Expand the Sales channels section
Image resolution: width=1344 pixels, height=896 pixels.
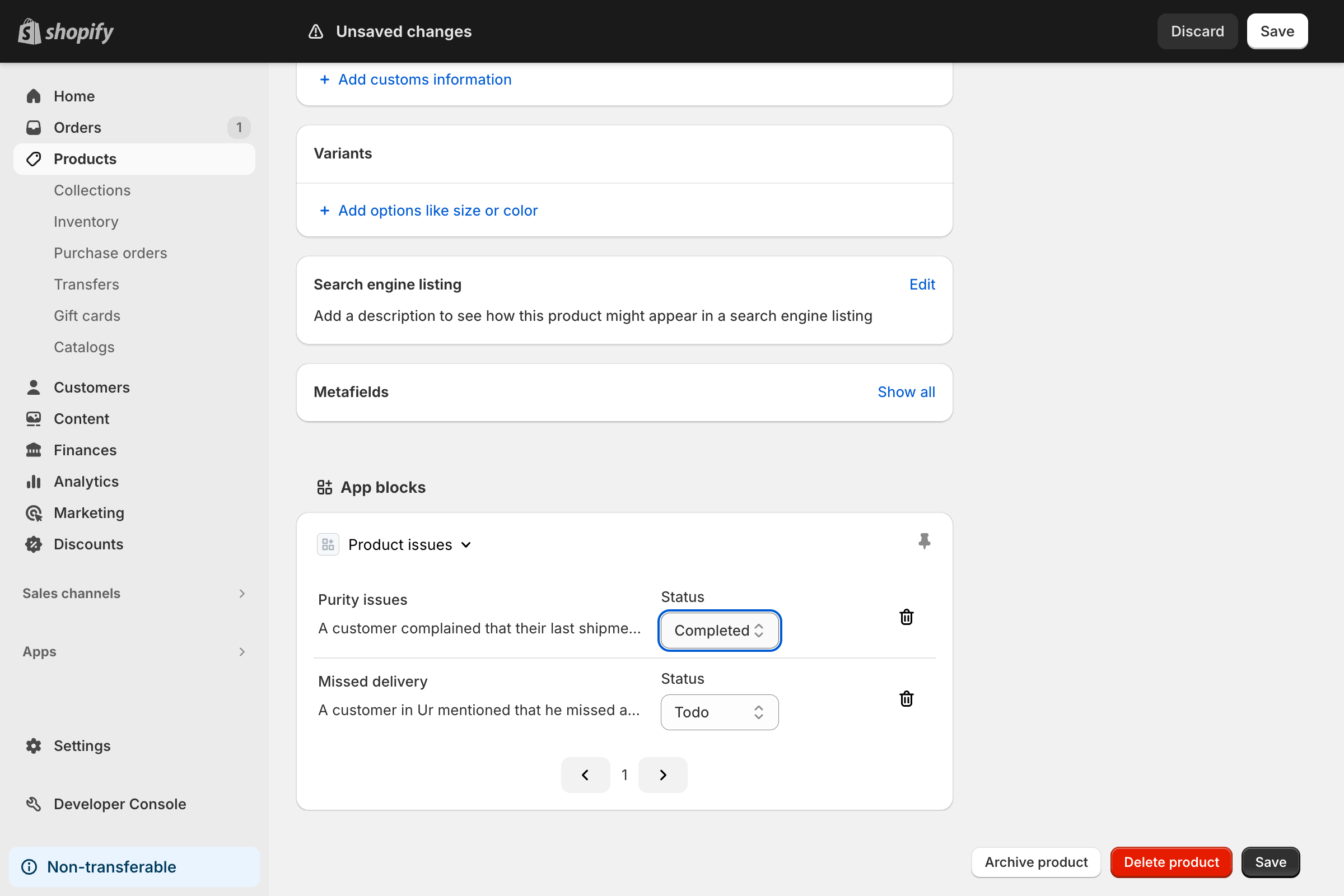pyautogui.click(x=242, y=594)
